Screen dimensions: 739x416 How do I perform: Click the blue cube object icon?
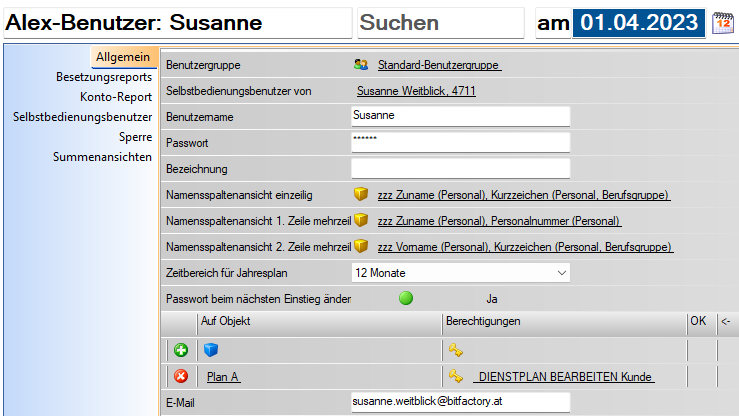tap(211, 350)
